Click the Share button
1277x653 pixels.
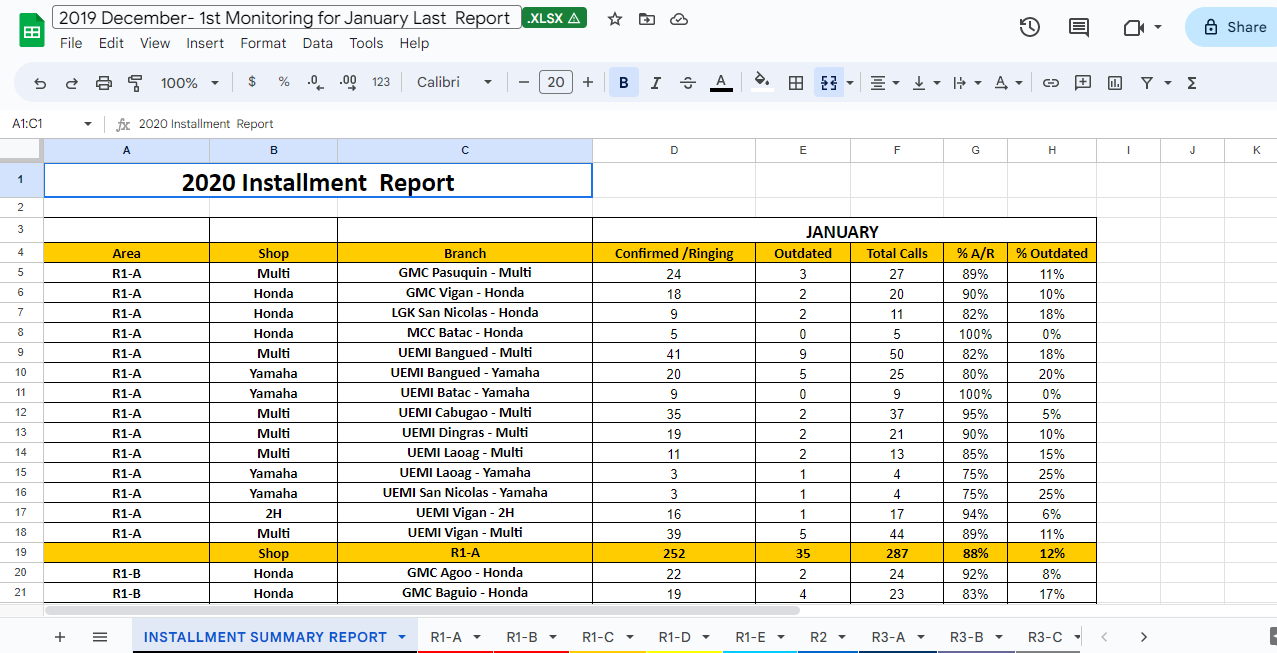pyautogui.click(x=1235, y=27)
